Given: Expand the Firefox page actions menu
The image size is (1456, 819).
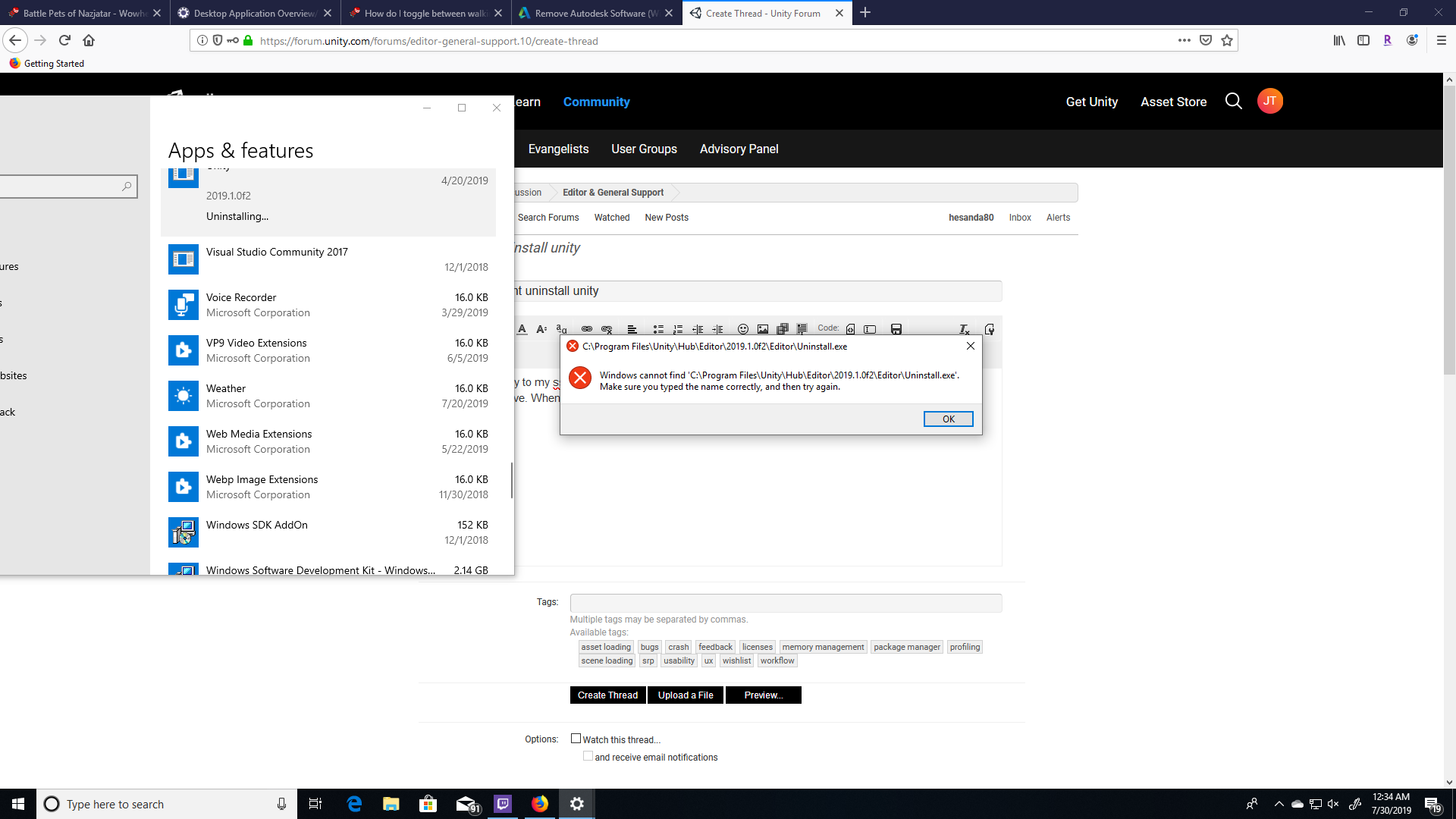Looking at the screenshot, I should click(x=1184, y=41).
